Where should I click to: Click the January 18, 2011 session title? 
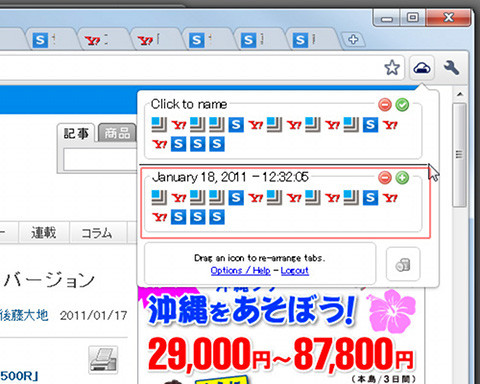[230, 177]
